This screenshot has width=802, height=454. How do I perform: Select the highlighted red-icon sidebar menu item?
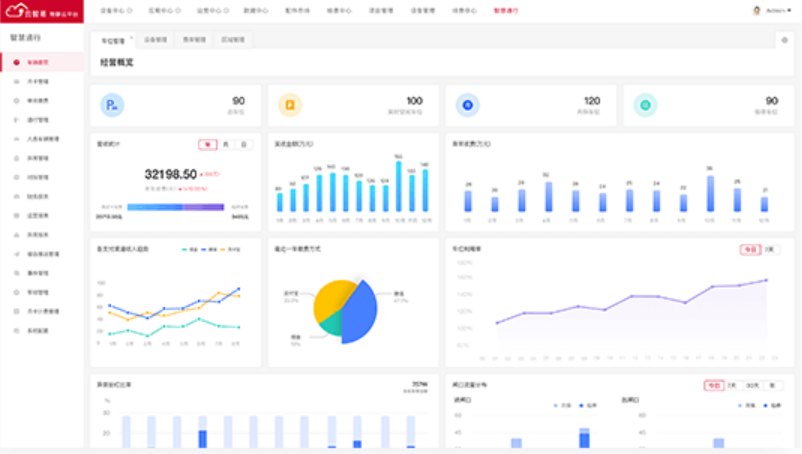coord(37,62)
